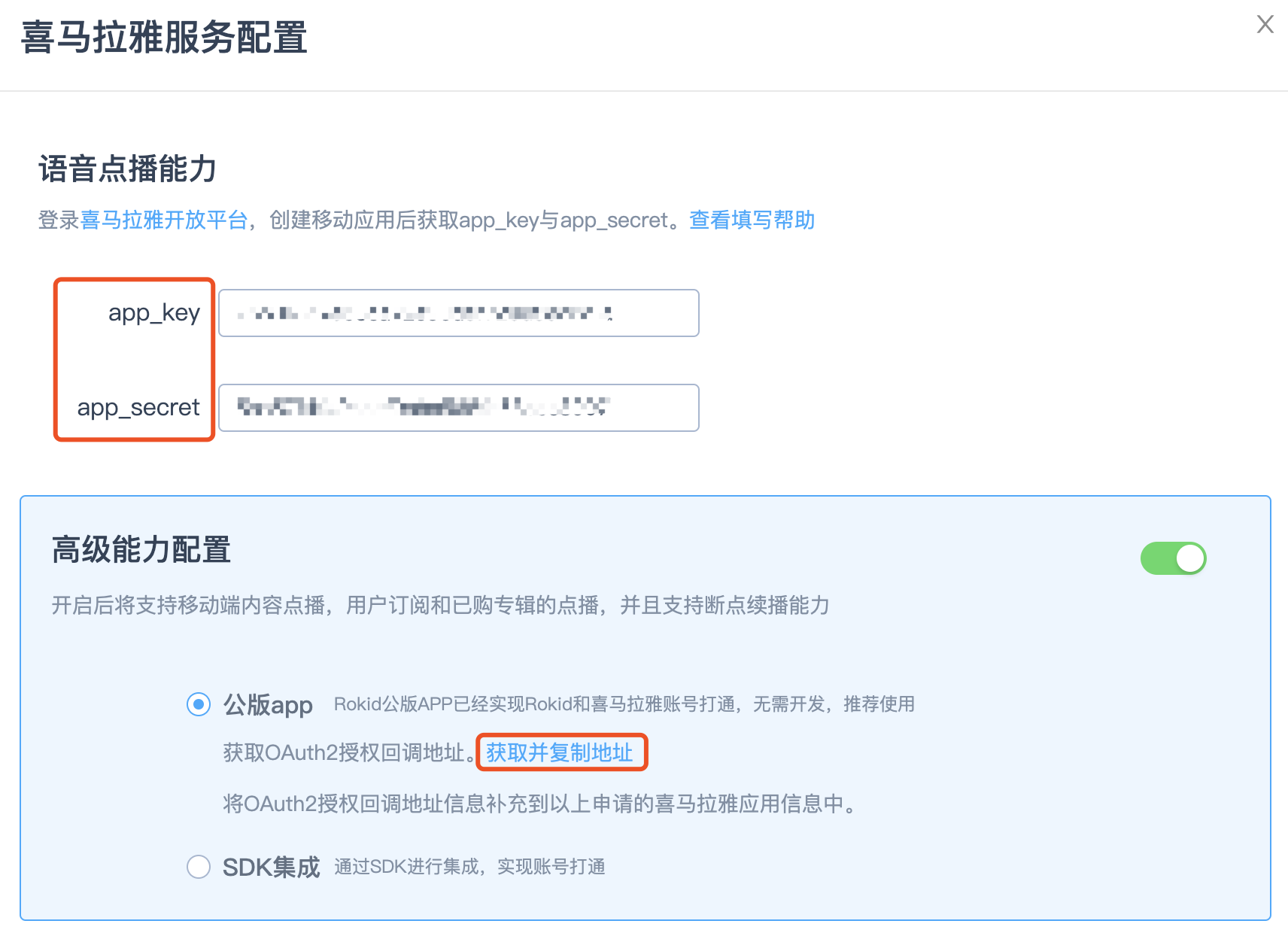Image resolution: width=1288 pixels, height=939 pixels.
Task: Open the 查看填写帮助 help link
Action: click(x=752, y=220)
